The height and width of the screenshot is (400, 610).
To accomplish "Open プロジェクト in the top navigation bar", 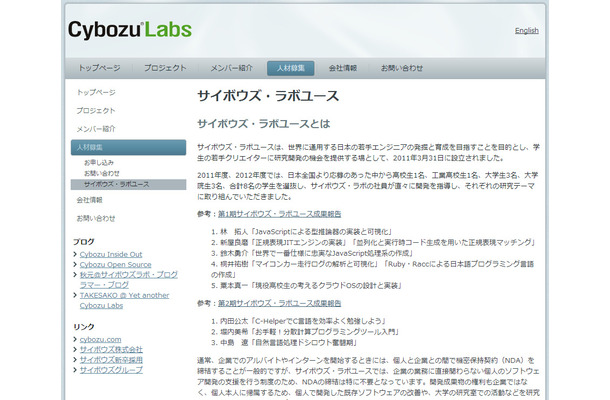I will click(165, 68).
